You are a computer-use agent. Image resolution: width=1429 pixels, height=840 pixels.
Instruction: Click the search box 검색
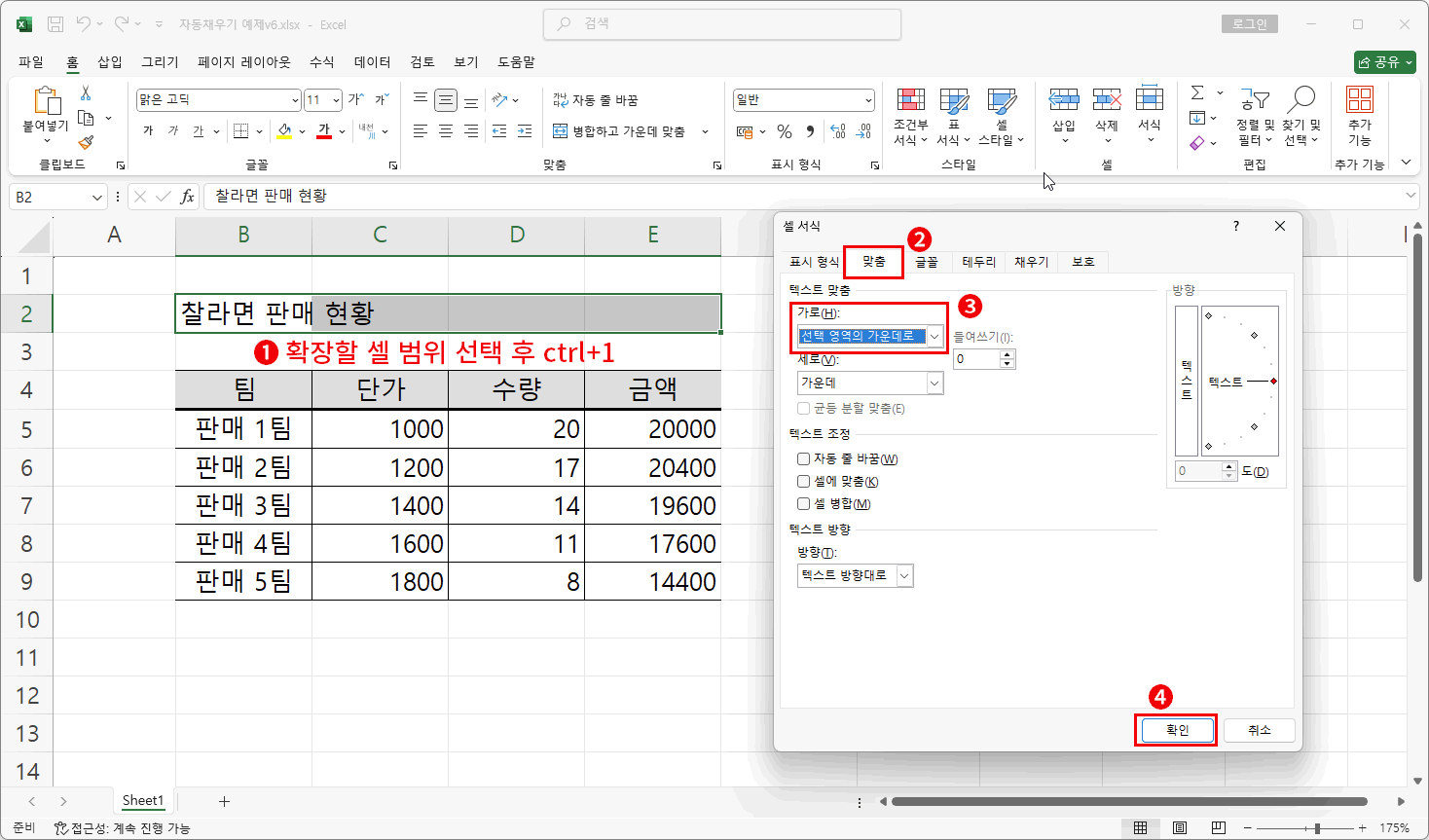pyautogui.click(x=722, y=24)
